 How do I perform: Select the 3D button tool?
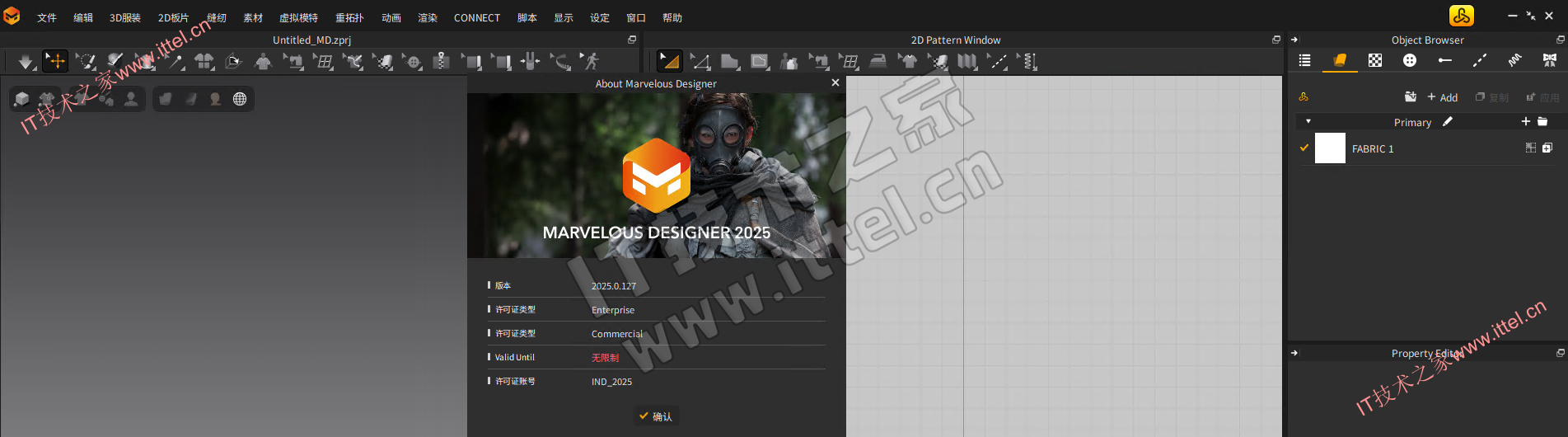point(412,61)
